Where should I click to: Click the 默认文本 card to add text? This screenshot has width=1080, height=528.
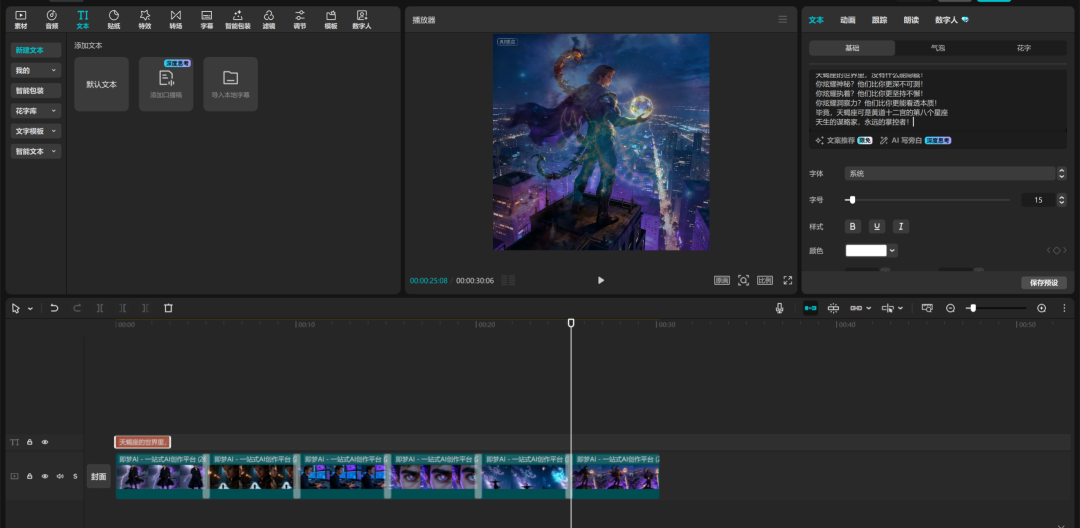pyautogui.click(x=101, y=84)
